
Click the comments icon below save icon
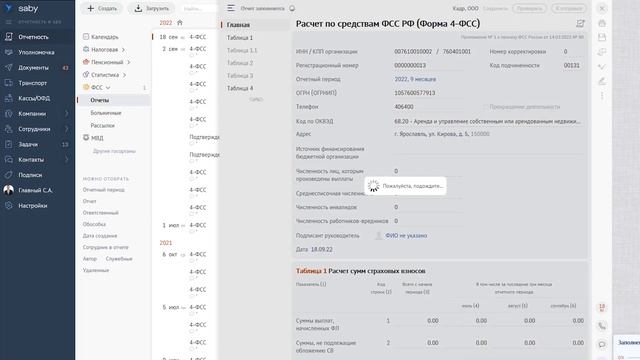click(602, 52)
